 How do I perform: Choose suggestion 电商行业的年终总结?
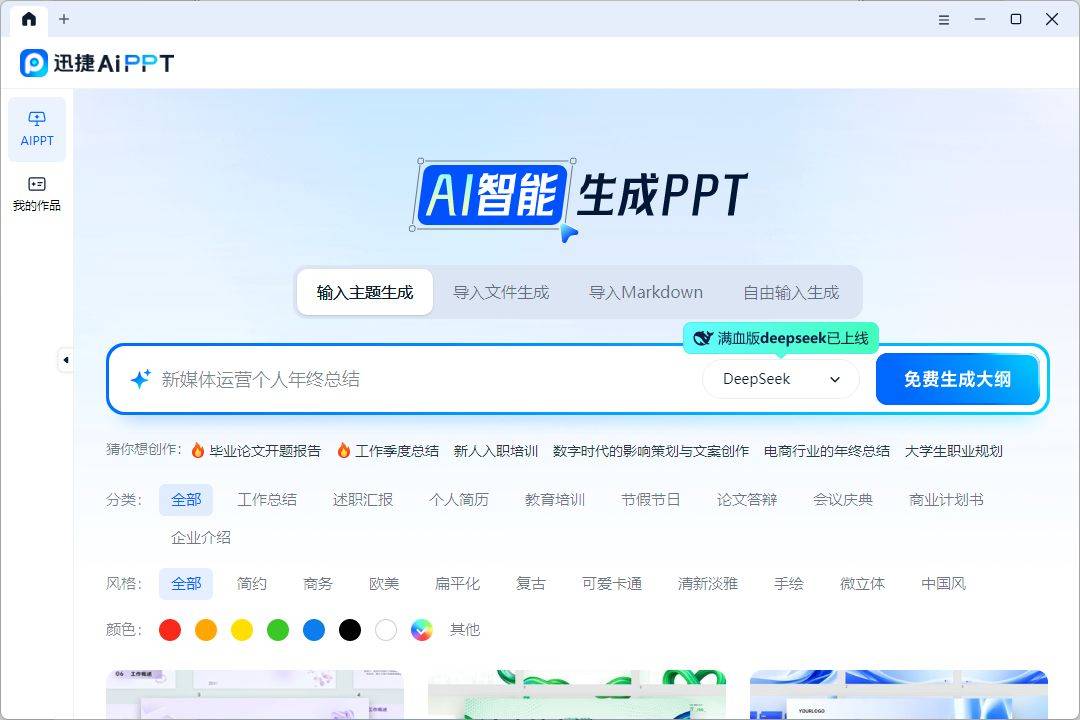point(827,451)
